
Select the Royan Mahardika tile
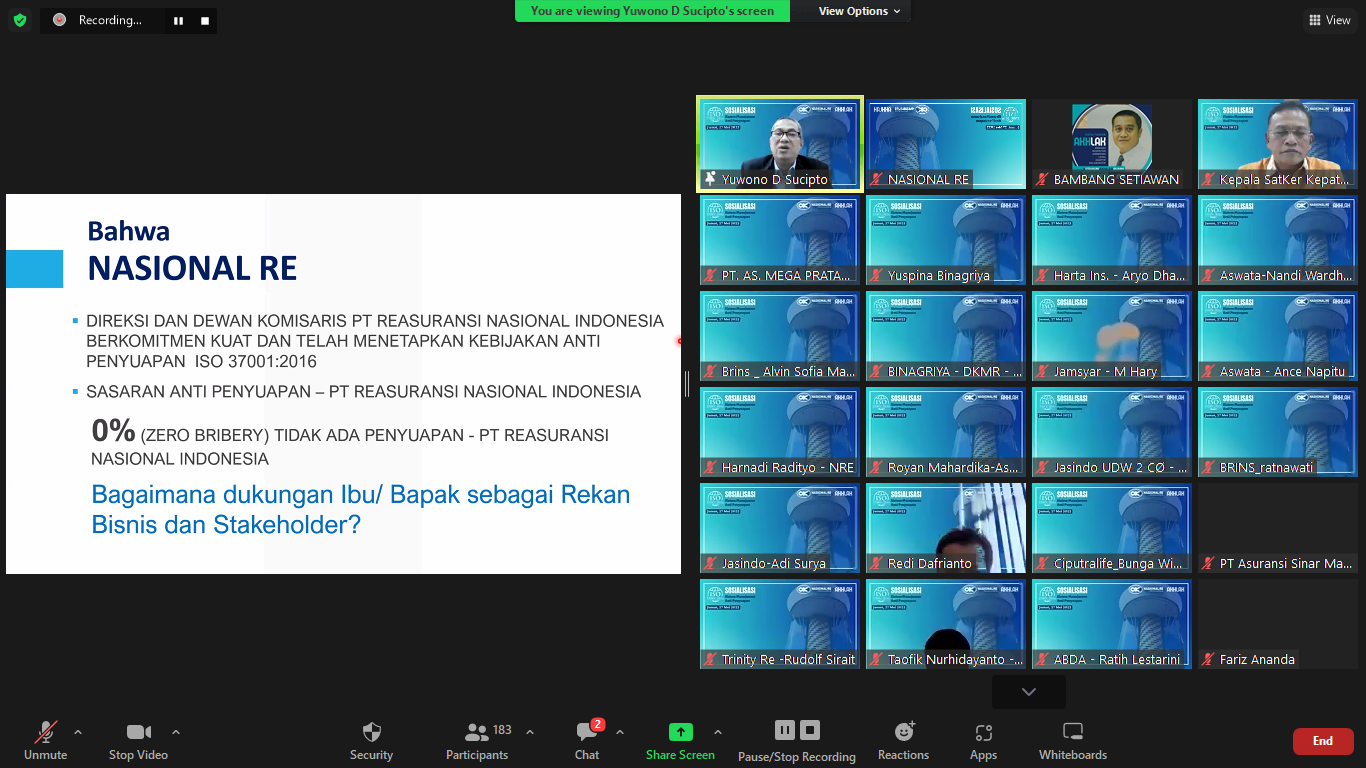946,431
